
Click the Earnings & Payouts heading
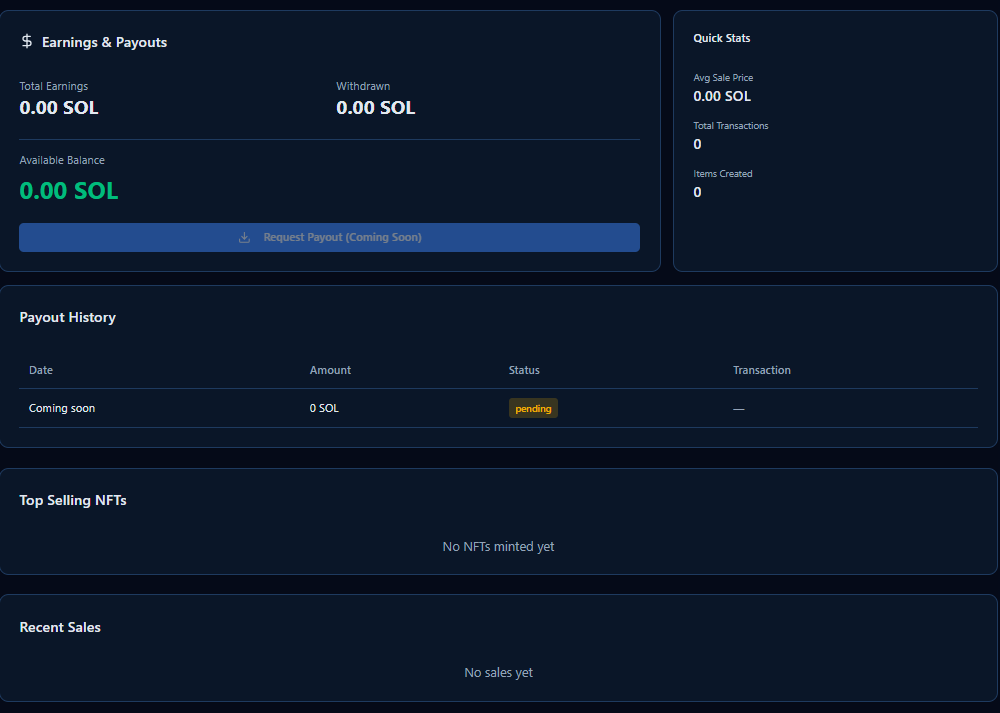(x=105, y=42)
